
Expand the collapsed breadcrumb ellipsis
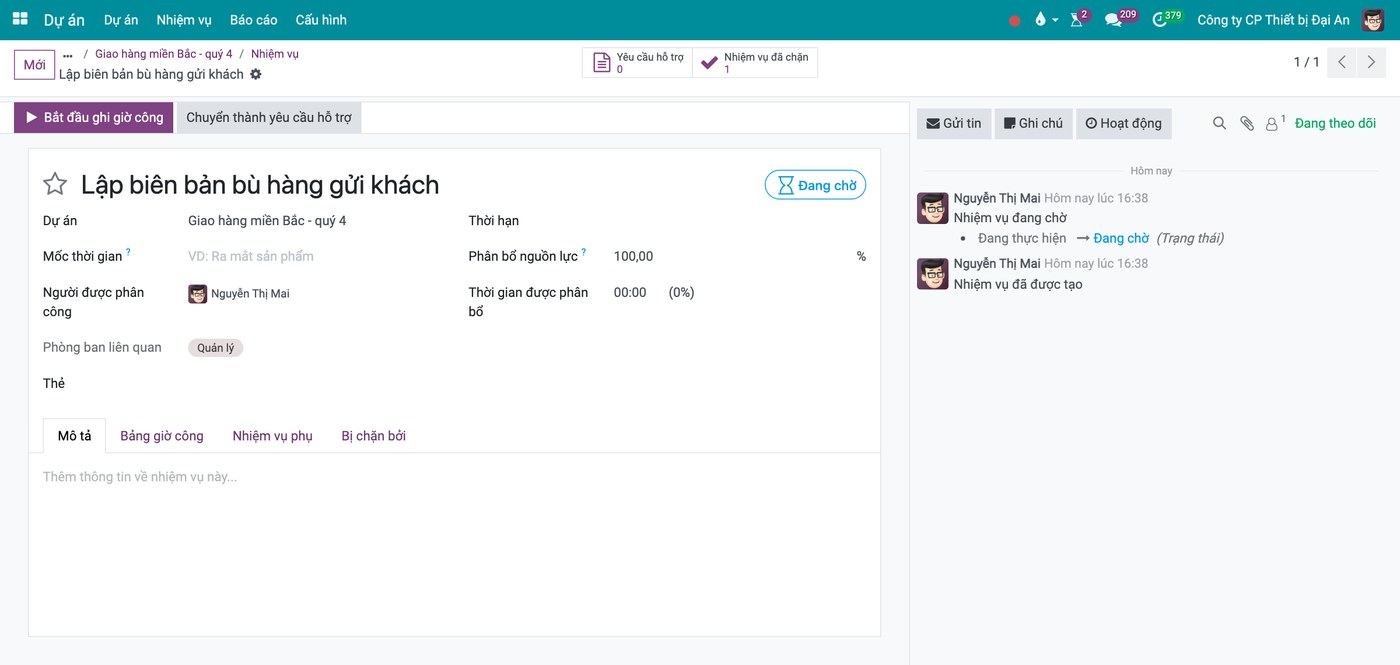[68, 55]
